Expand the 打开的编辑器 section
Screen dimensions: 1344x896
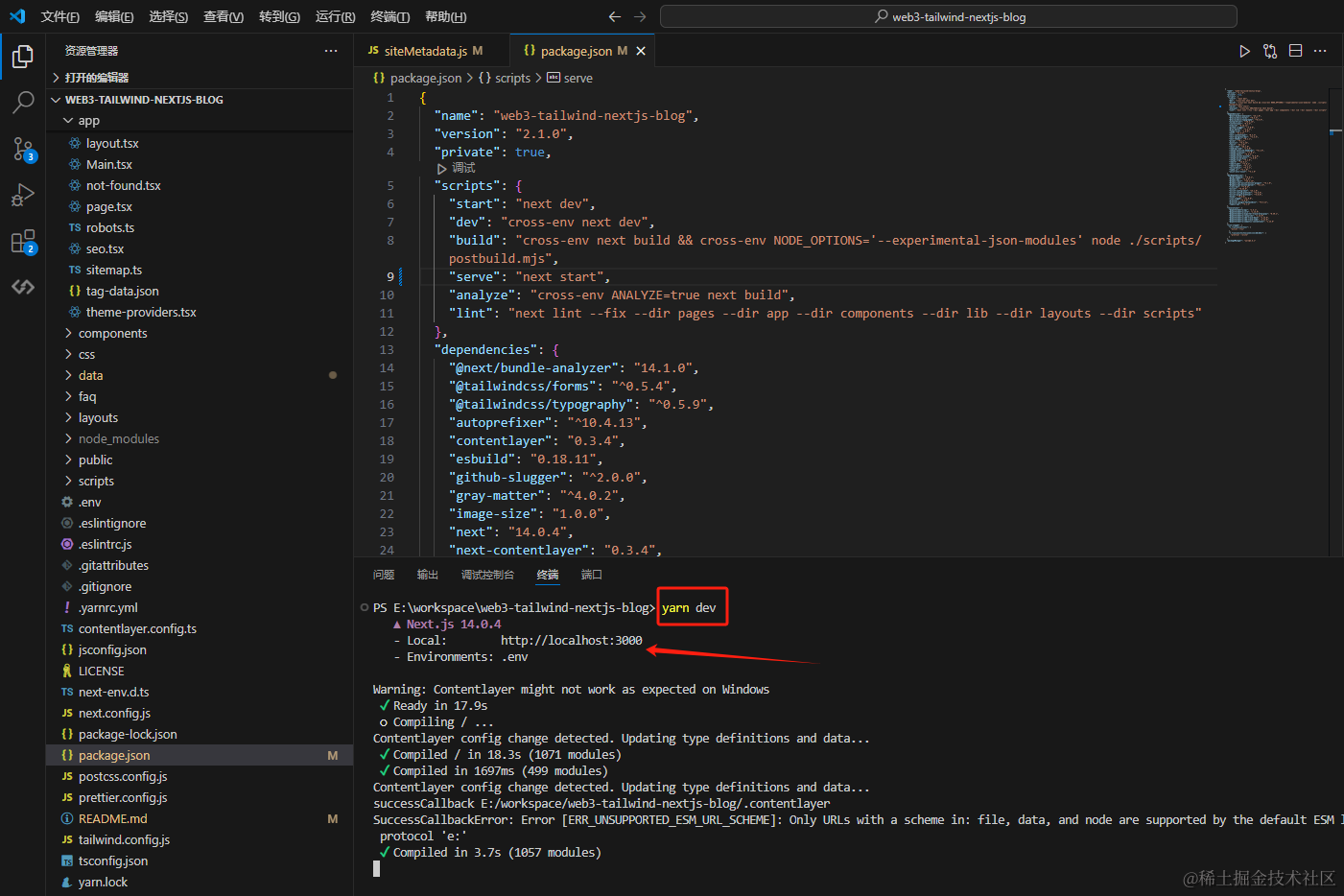coord(200,78)
